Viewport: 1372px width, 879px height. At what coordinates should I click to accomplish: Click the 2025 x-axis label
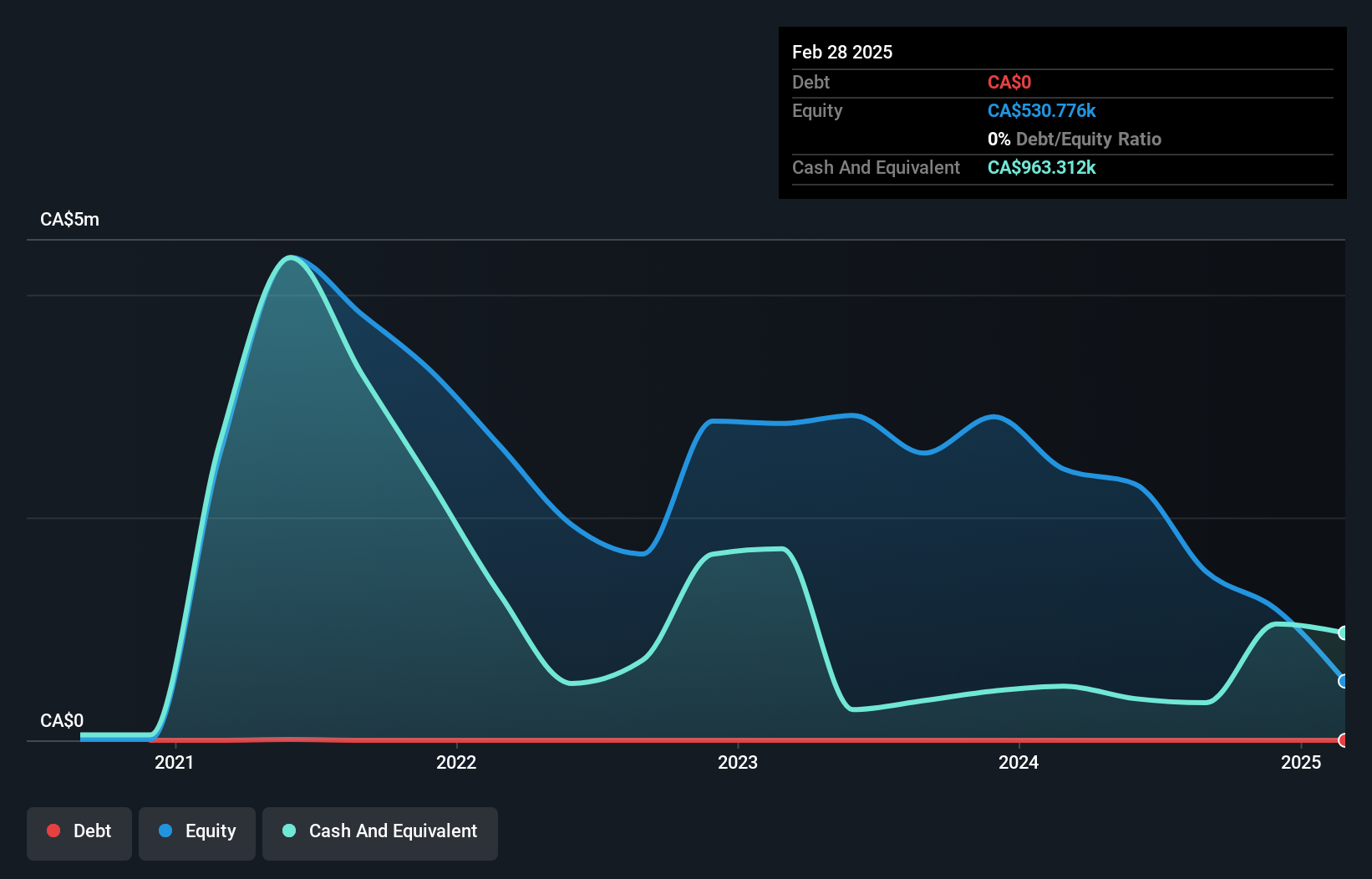point(1301,762)
